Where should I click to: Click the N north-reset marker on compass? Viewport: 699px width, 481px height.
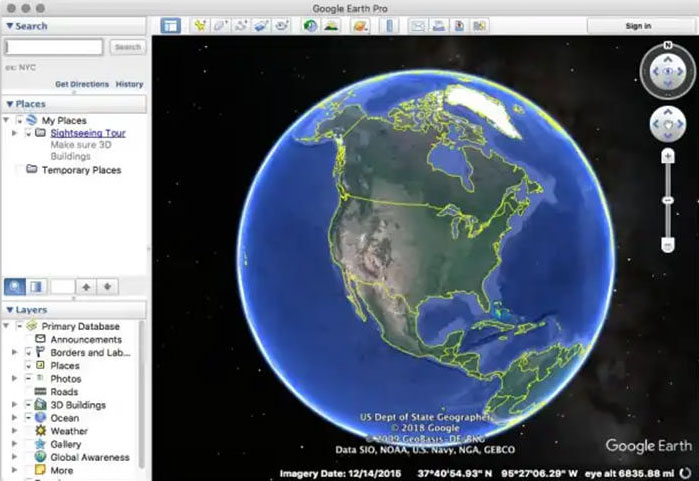pos(667,45)
